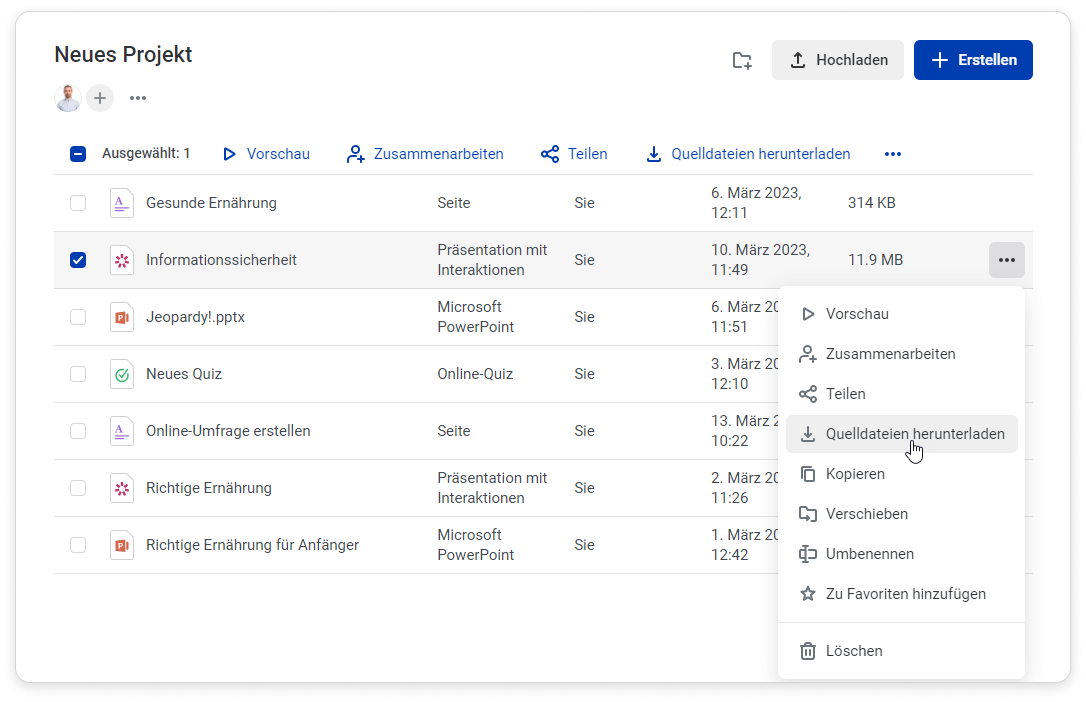Open the Richtige Ernährung für Anfänger file
This screenshot has height=702, width=1086.
252,545
